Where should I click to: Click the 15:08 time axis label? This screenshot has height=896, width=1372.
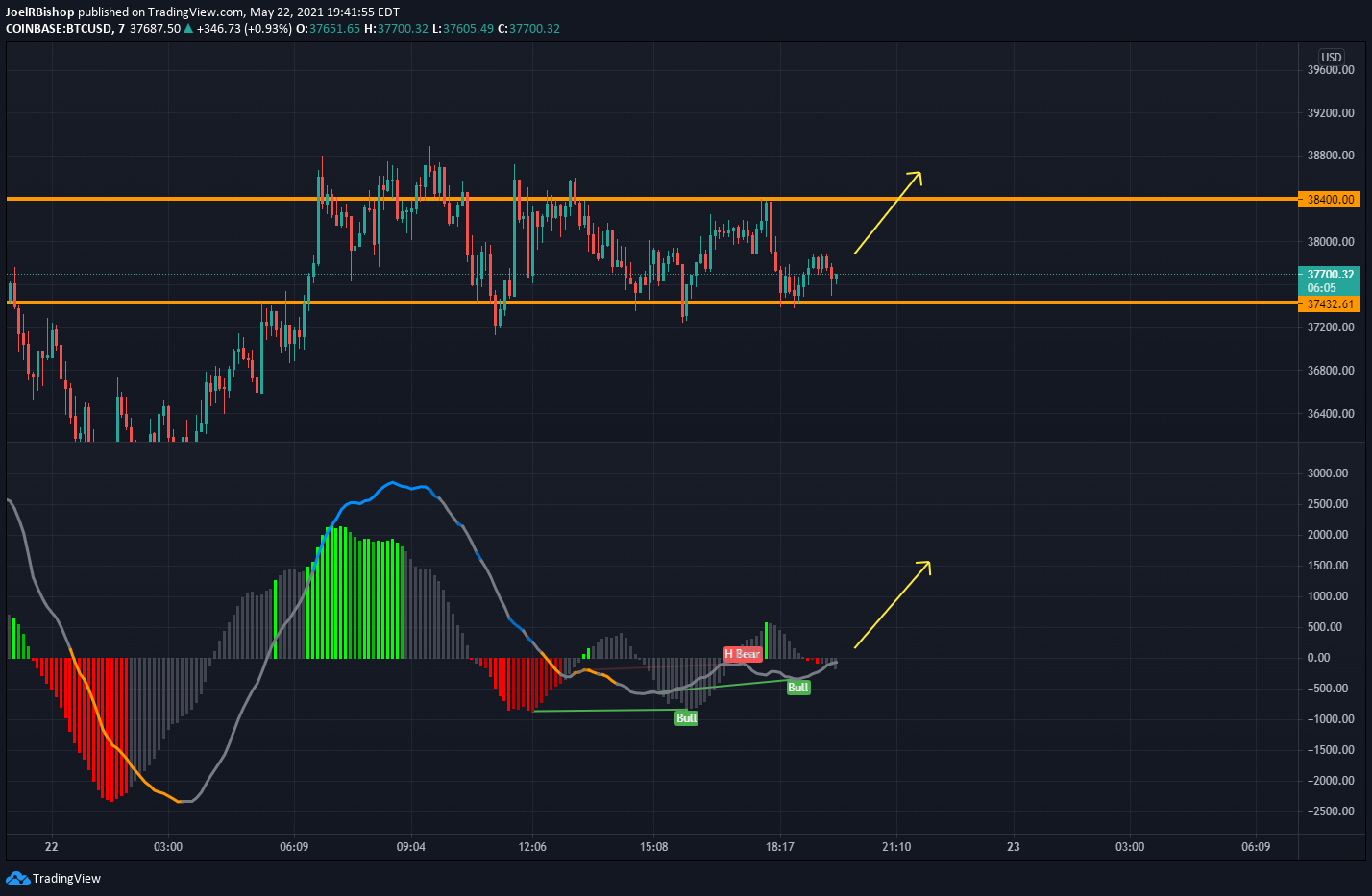tap(653, 847)
